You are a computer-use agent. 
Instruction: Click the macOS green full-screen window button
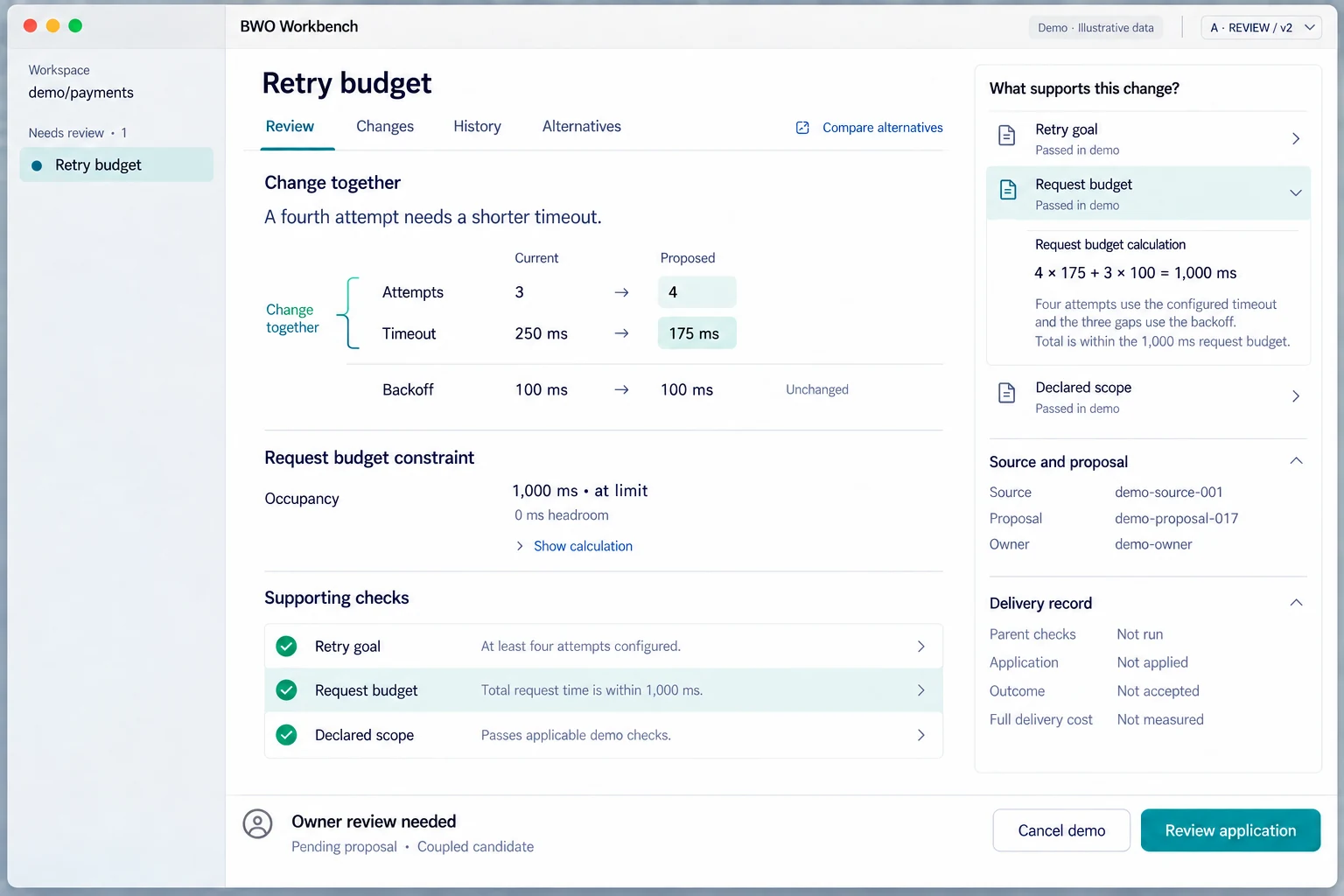(x=75, y=26)
